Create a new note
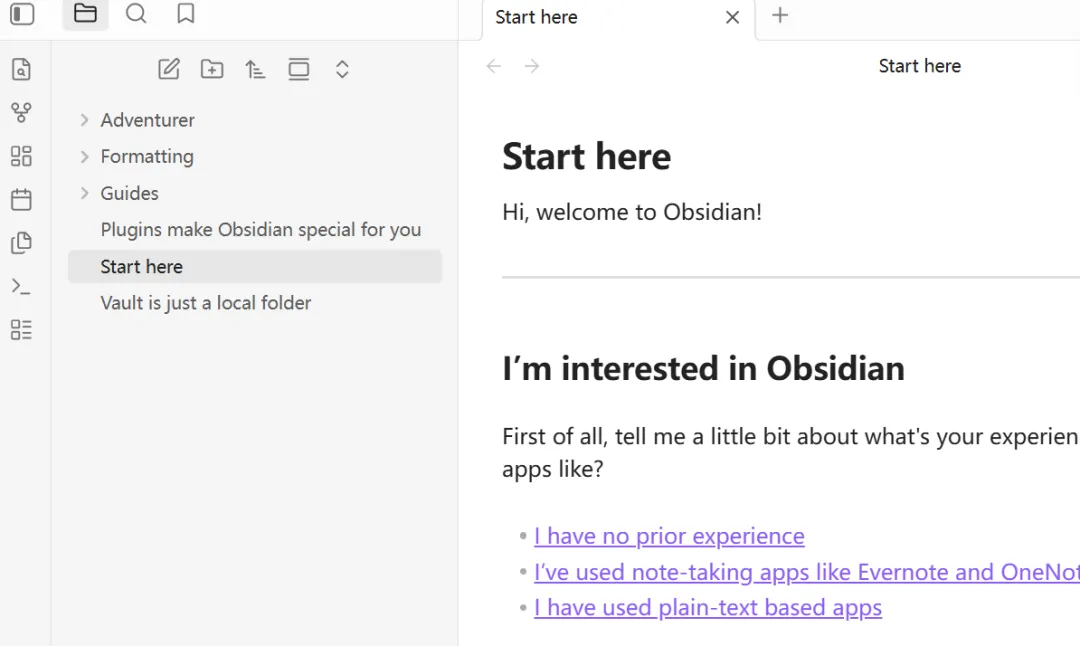Screen dimensions: 1080x646 pyautogui.click(x=169, y=69)
